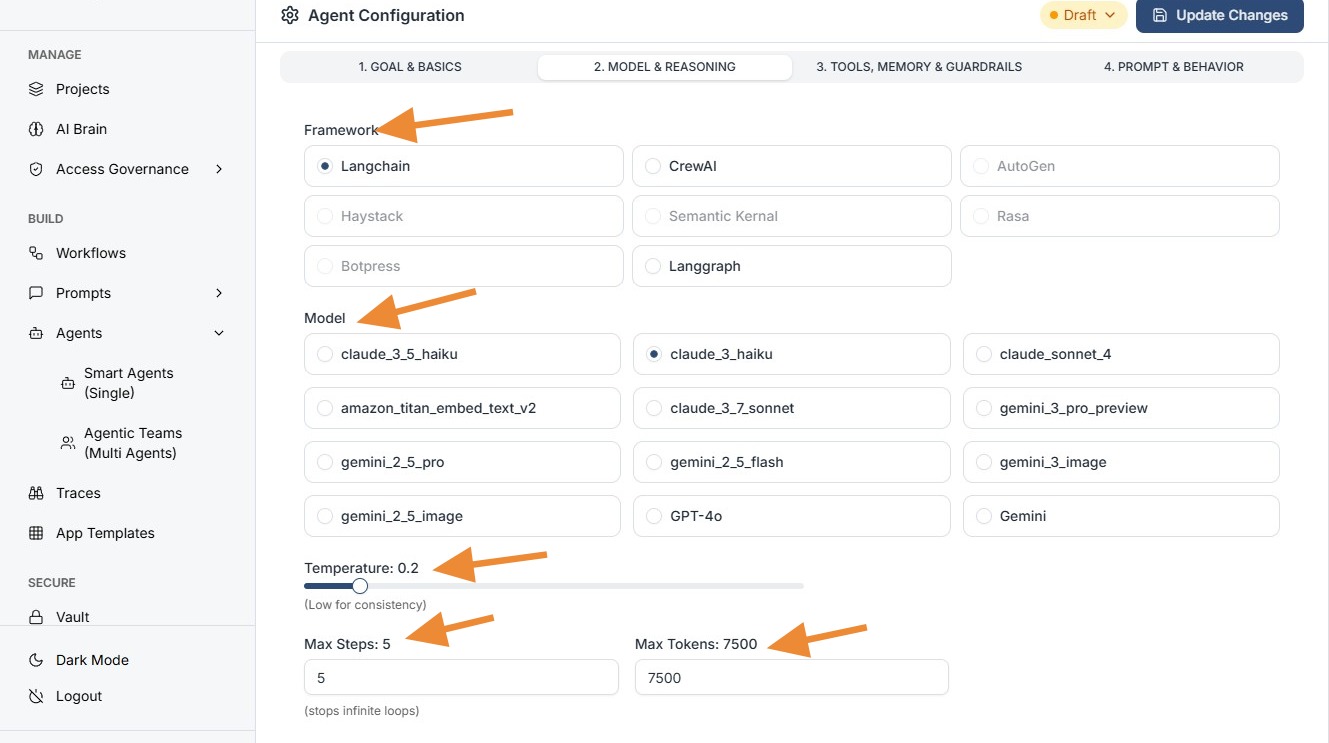Screen dimensions: 1329x743
Task: Choose the claude_sonnet_4 model radio button
Action: (983, 354)
